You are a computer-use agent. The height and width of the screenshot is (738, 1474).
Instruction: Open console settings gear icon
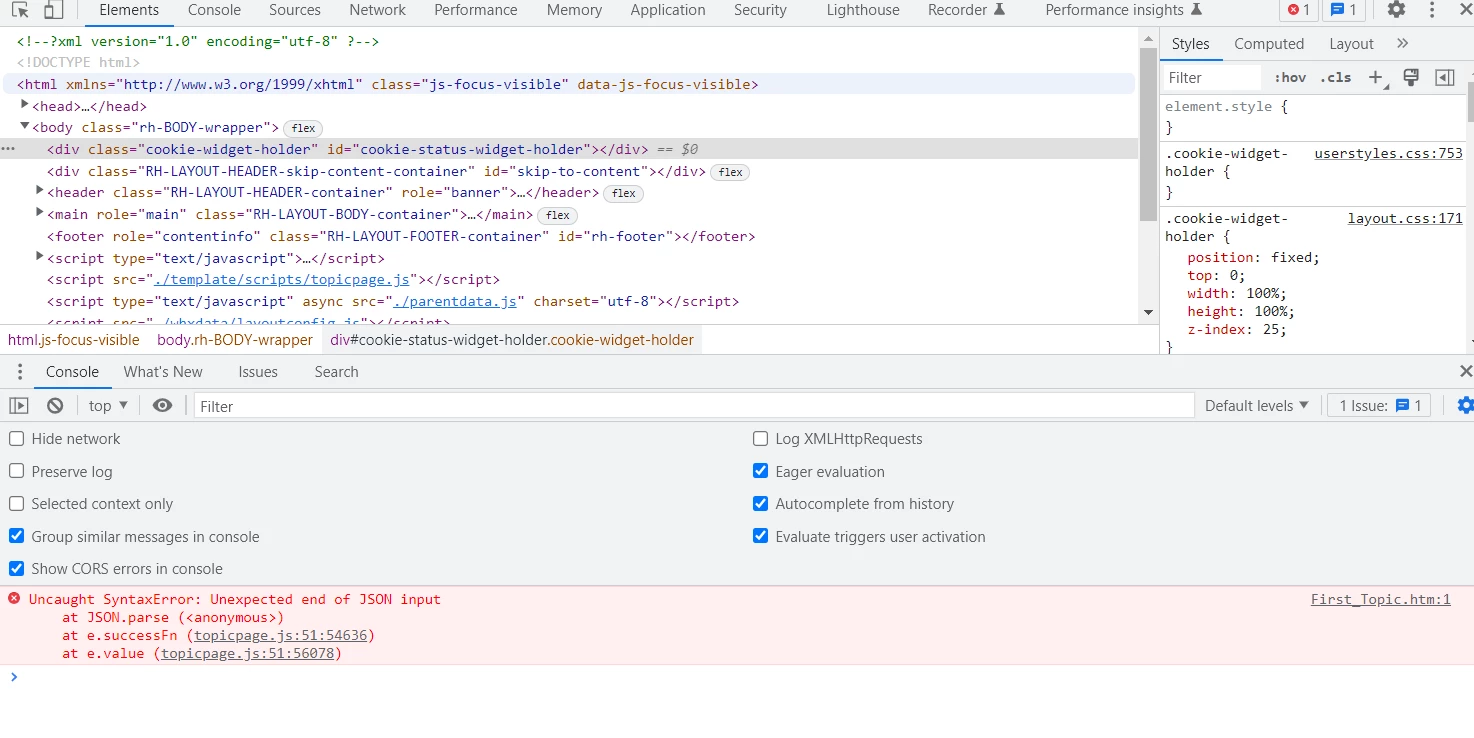[1465, 405]
